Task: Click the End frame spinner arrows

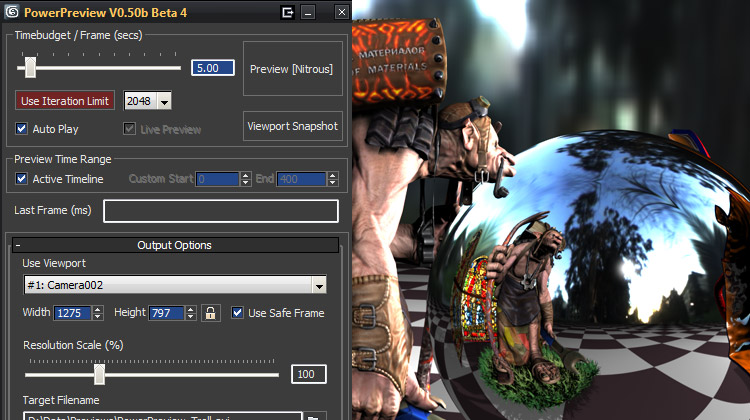Action: tap(332, 179)
